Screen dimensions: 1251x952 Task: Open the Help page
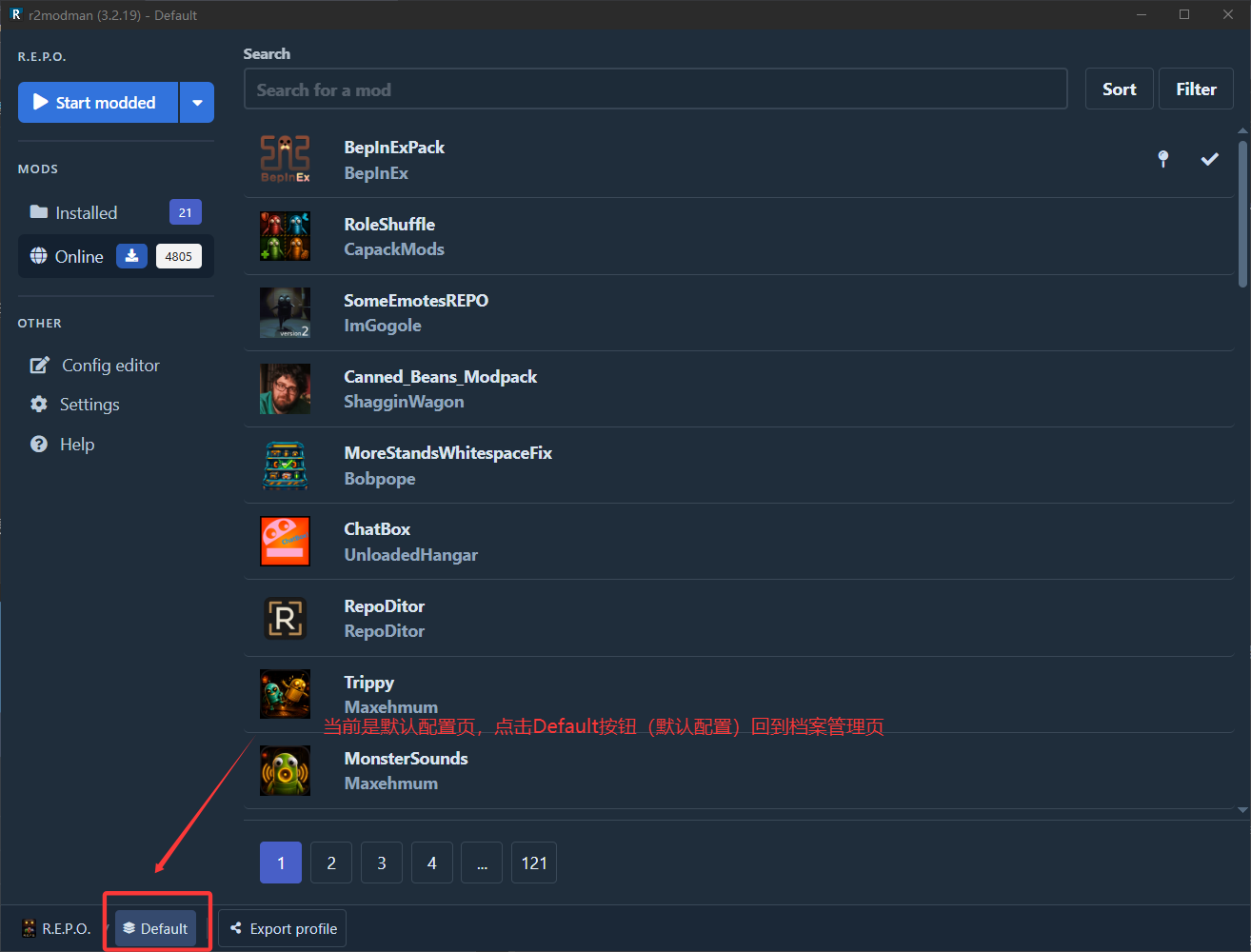[x=77, y=445]
